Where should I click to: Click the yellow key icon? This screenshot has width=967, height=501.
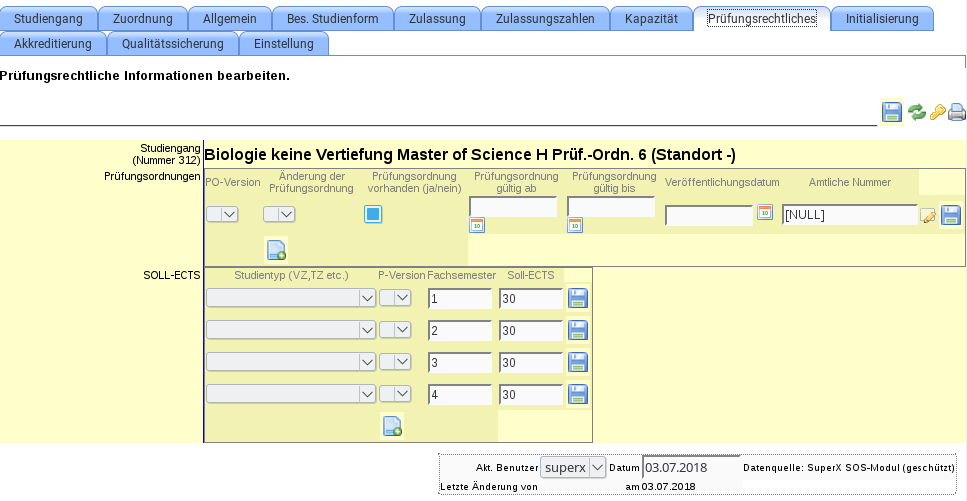937,112
